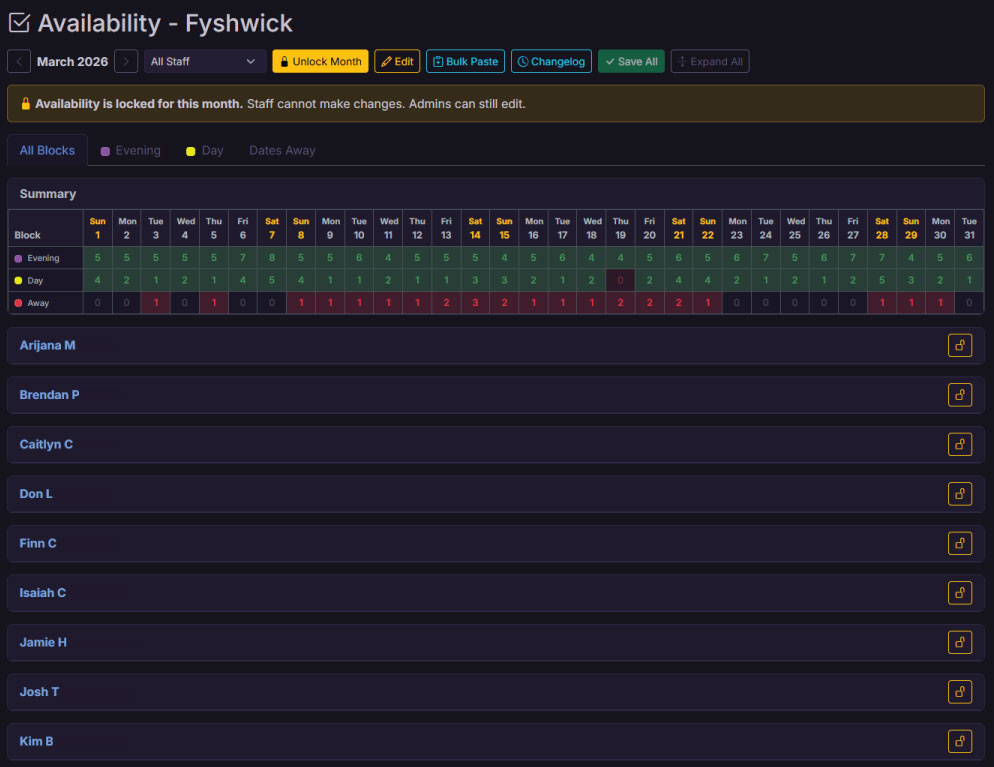Click the unlock icon on Arijana M's row
The height and width of the screenshot is (767, 994).
click(959, 345)
